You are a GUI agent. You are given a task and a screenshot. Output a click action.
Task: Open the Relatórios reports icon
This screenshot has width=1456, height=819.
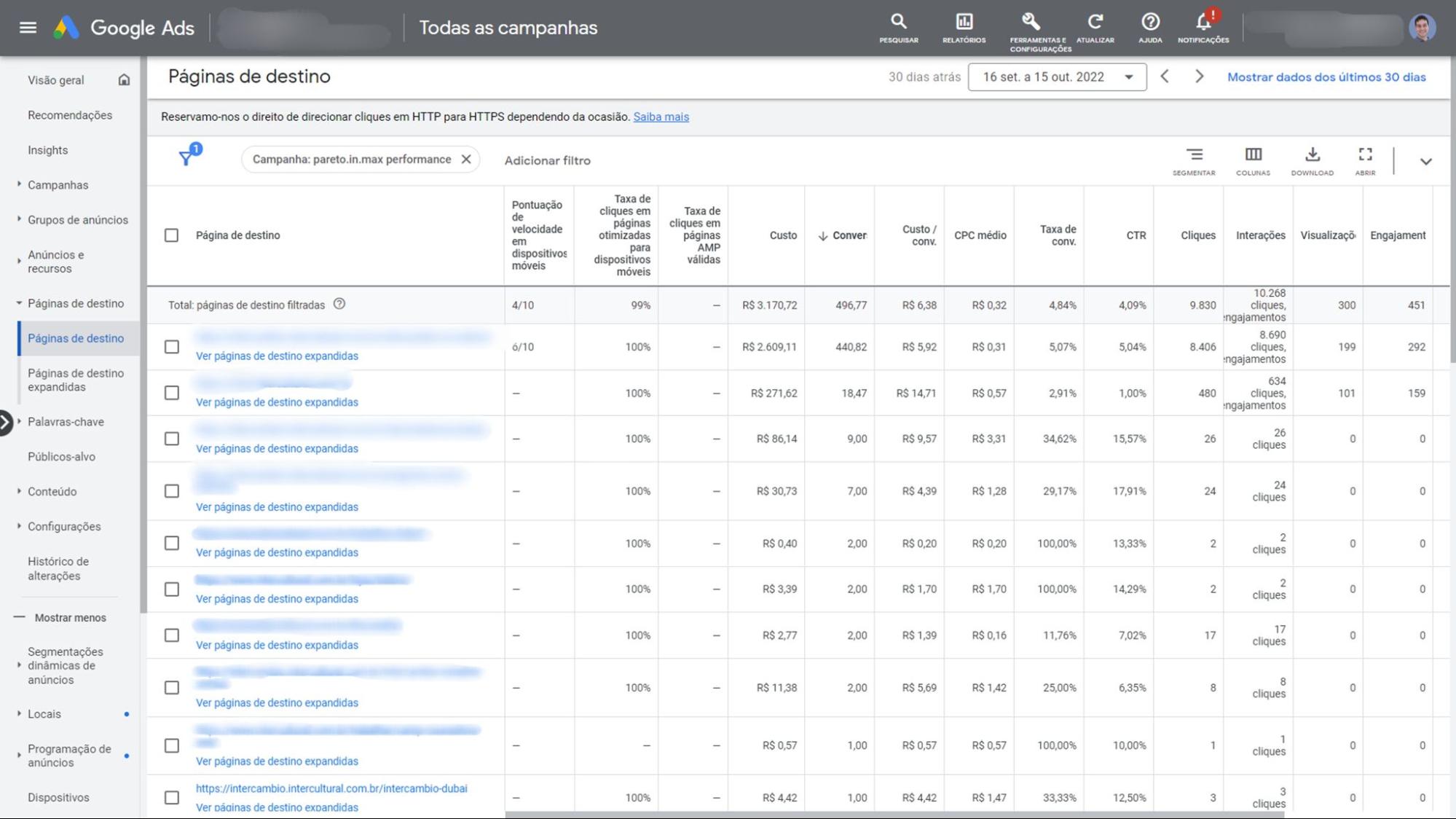click(964, 23)
